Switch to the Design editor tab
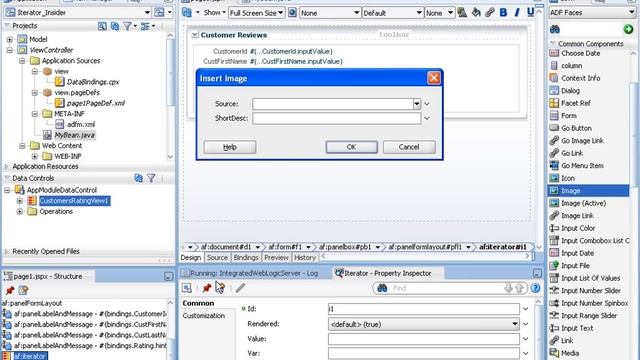 pos(191,258)
